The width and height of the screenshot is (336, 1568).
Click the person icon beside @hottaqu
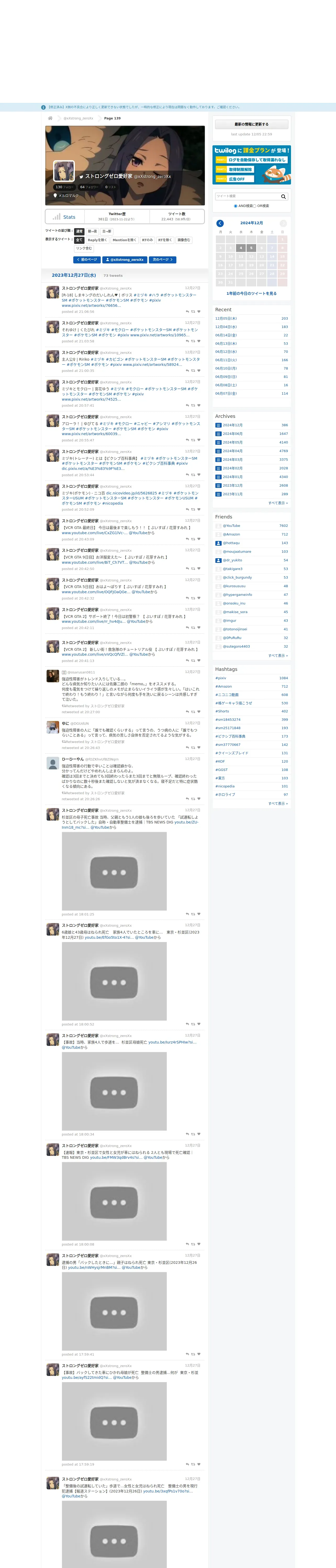218,543
